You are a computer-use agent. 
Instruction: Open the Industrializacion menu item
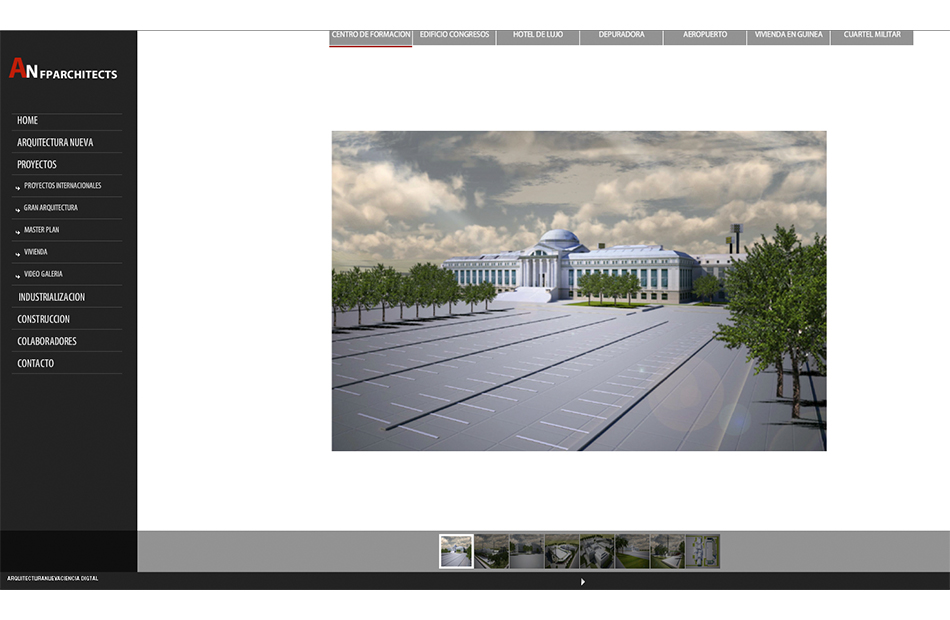point(51,298)
